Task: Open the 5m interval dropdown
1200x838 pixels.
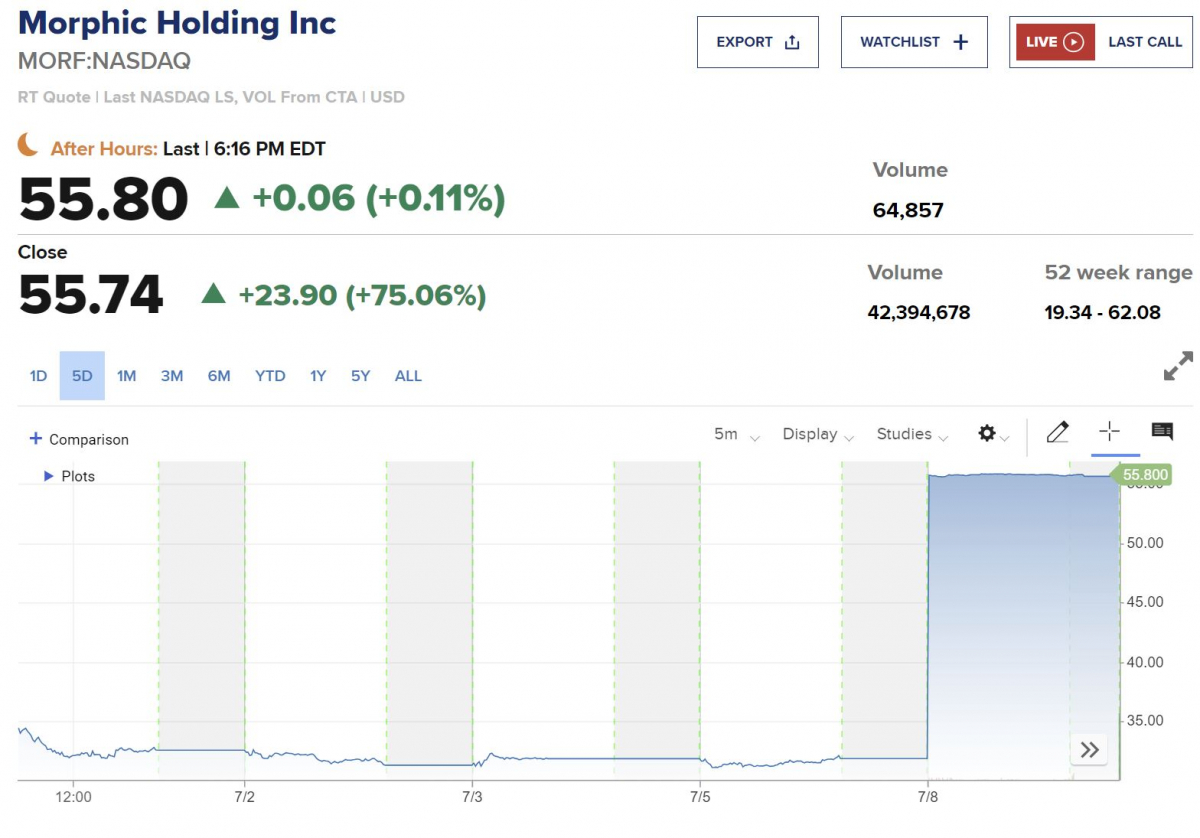Action: point(736,434)
